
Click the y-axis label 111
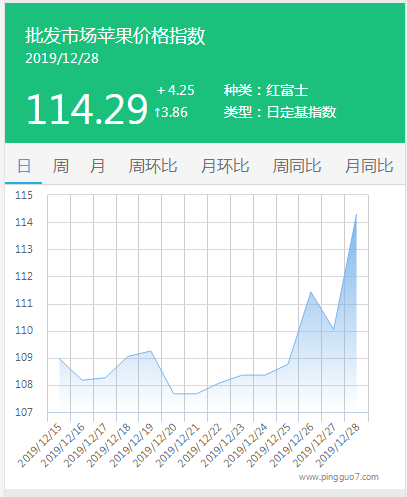24,304
